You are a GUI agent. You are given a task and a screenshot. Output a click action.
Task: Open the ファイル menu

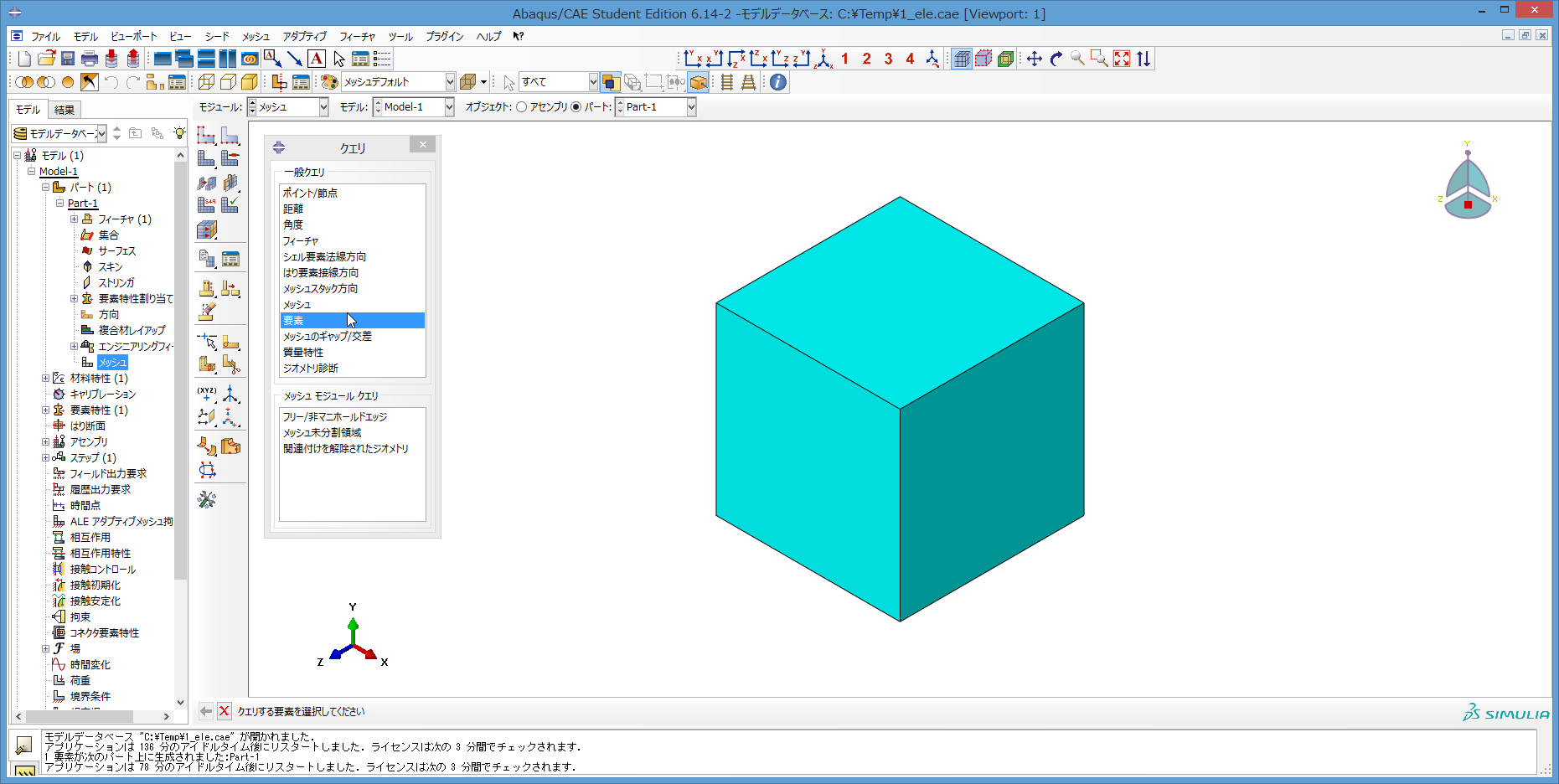coord(45,37)
